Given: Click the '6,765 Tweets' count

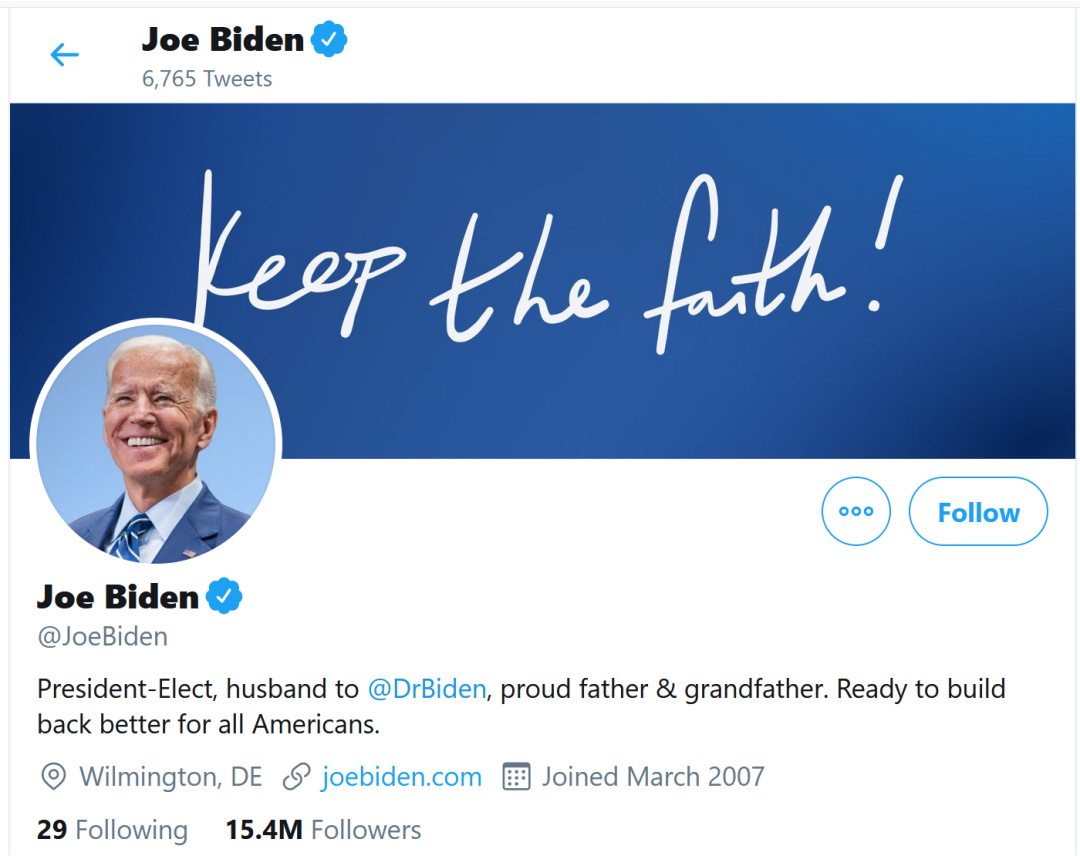Looking at the screenshot, I should [x=207, y=79].
